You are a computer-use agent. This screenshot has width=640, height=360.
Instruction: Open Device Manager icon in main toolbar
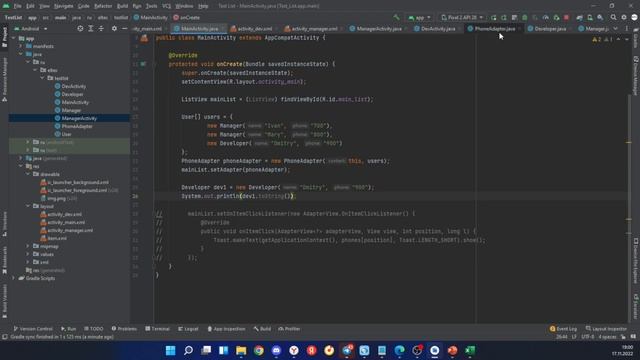click(x=590, y=18)
